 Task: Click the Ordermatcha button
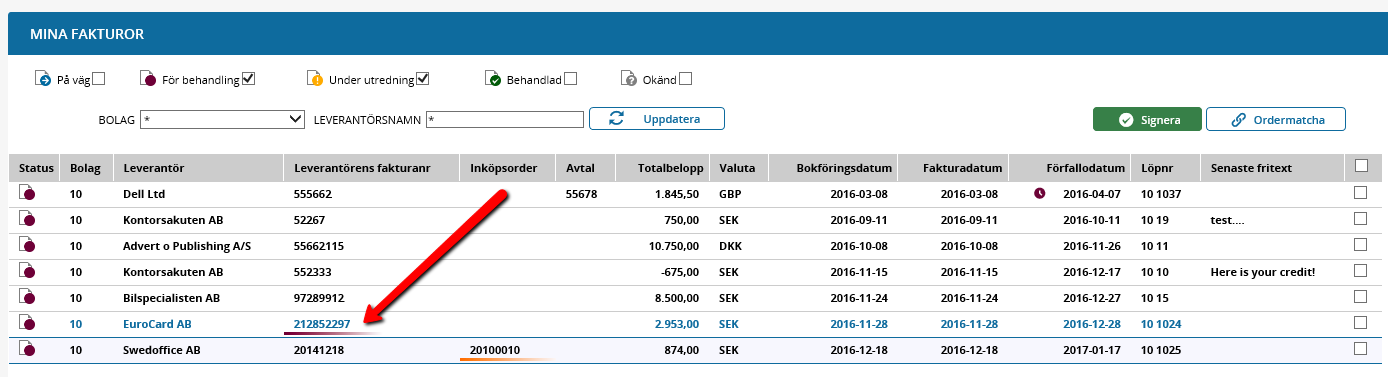[x=1276, y=119]
